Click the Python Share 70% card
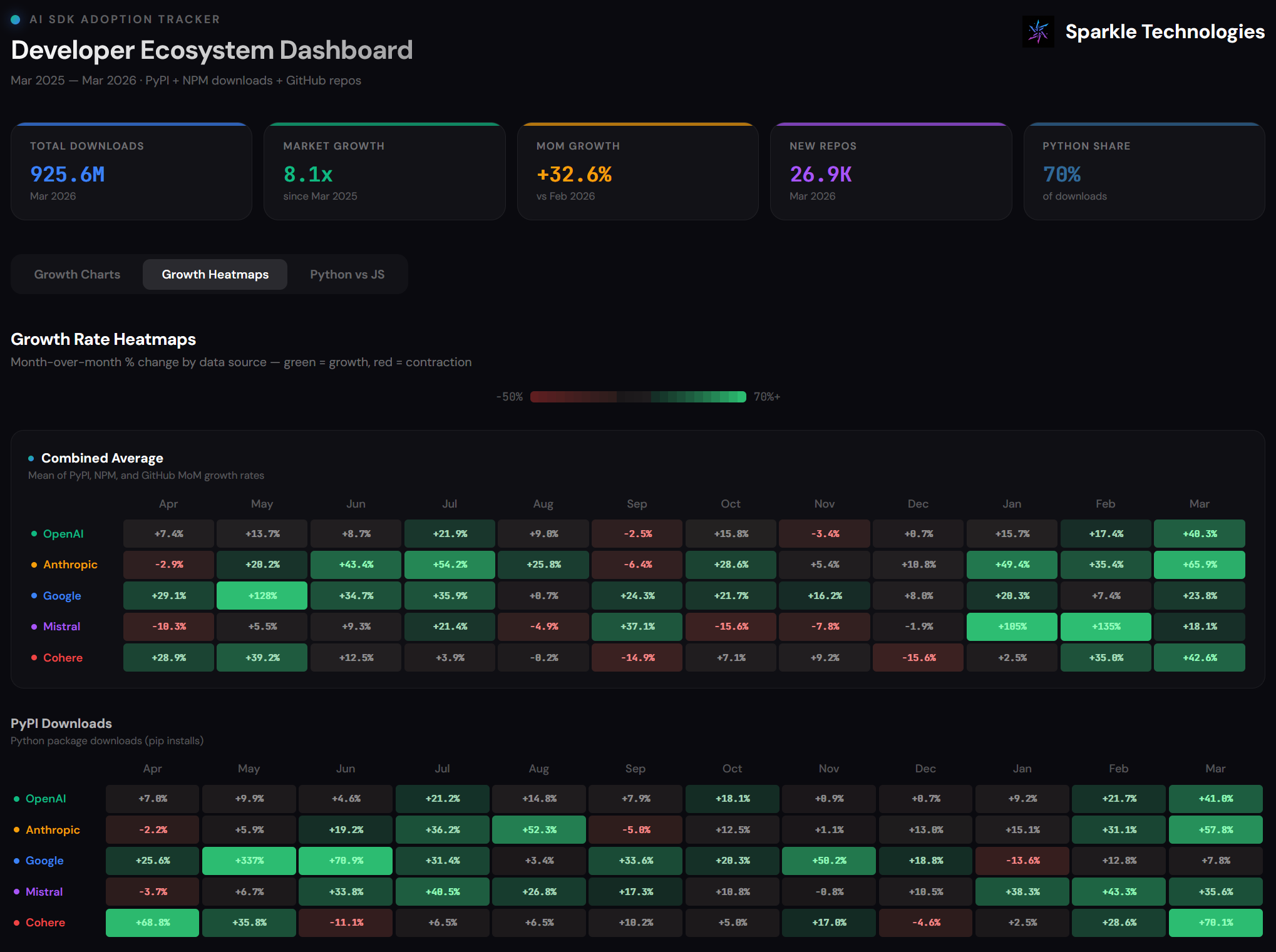 click(x=1144, y=171)
